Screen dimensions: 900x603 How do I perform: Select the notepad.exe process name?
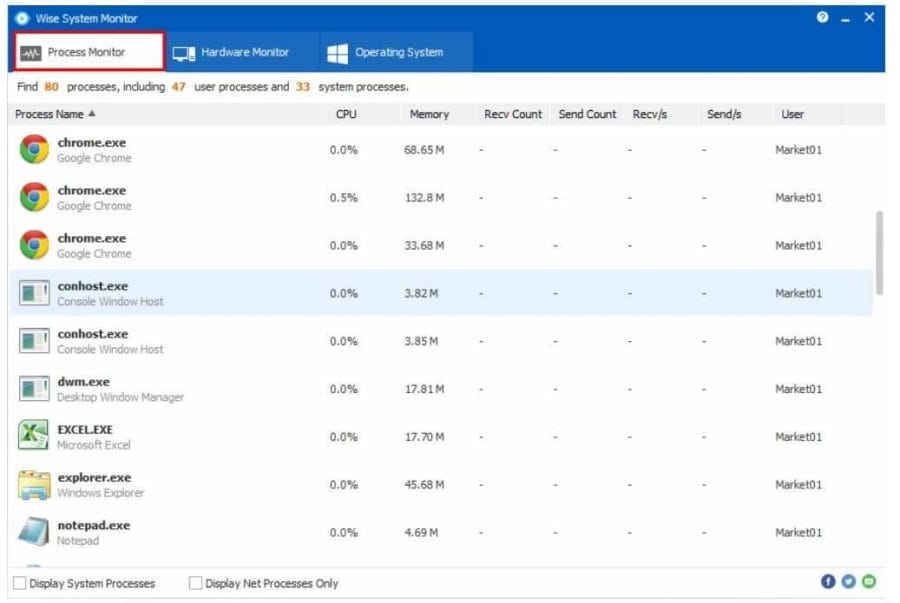tap(94, 525)
